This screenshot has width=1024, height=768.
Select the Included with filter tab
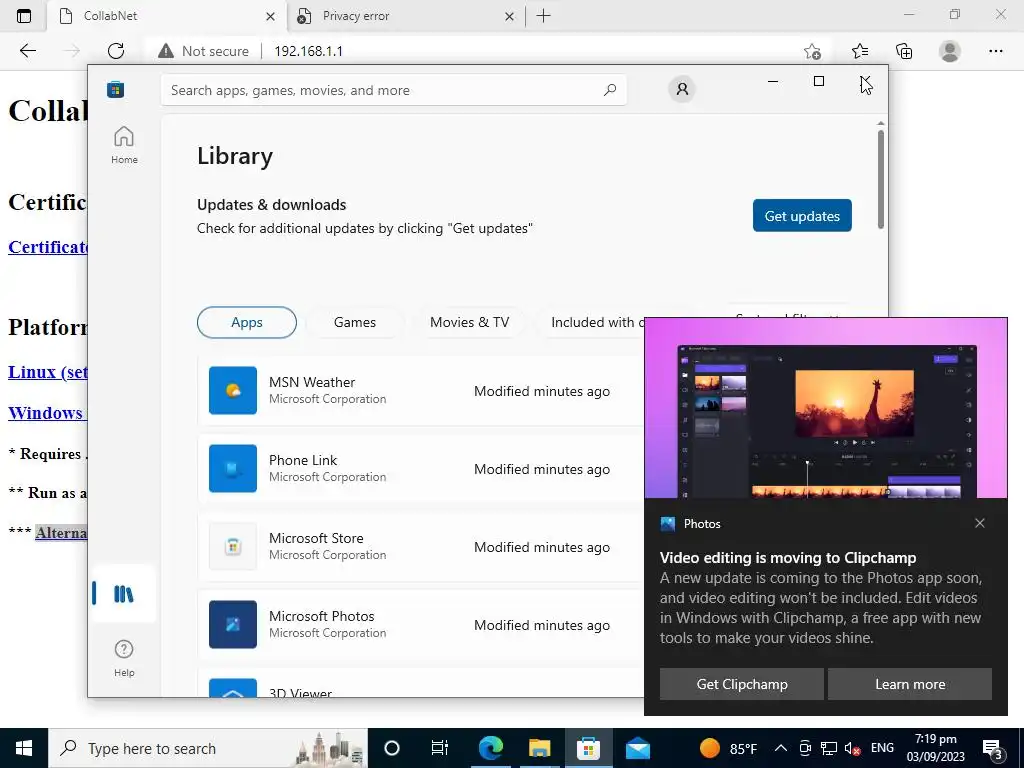tap(592, 322)
